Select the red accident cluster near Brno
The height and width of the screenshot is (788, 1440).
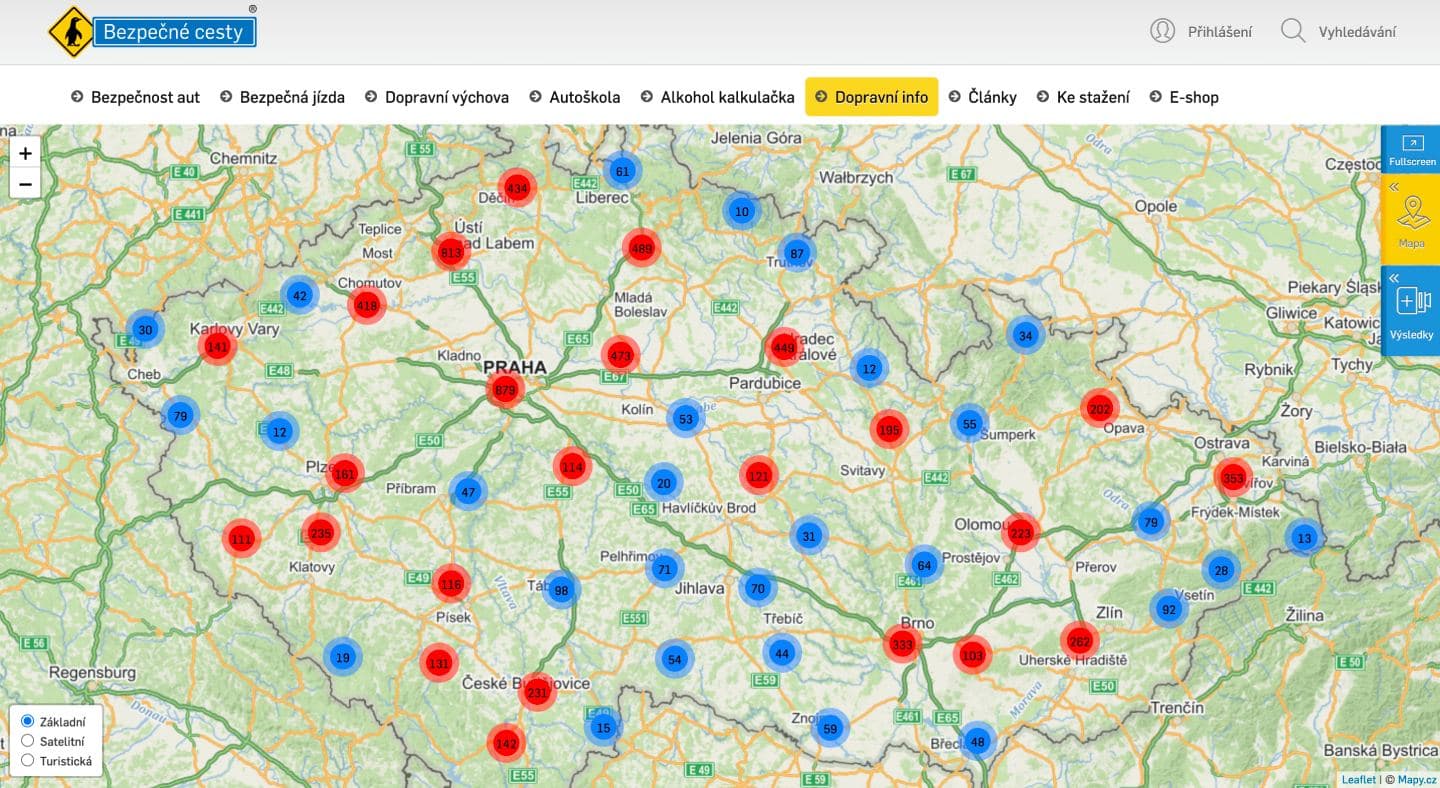point(901,644)
